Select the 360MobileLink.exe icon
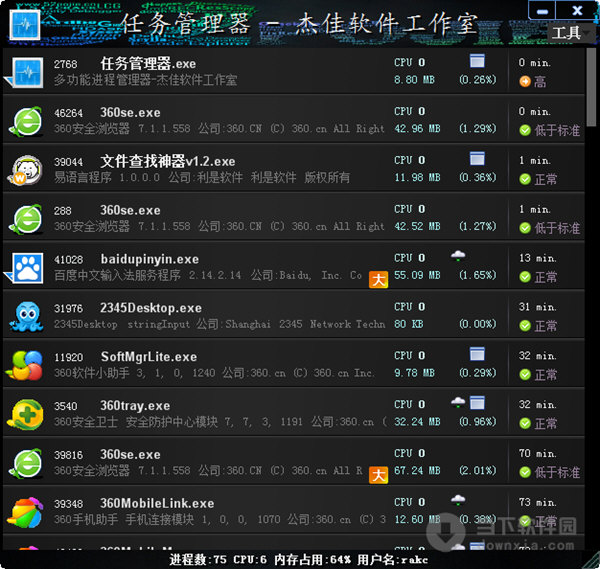The image size is (600, 569). (26, 512)
